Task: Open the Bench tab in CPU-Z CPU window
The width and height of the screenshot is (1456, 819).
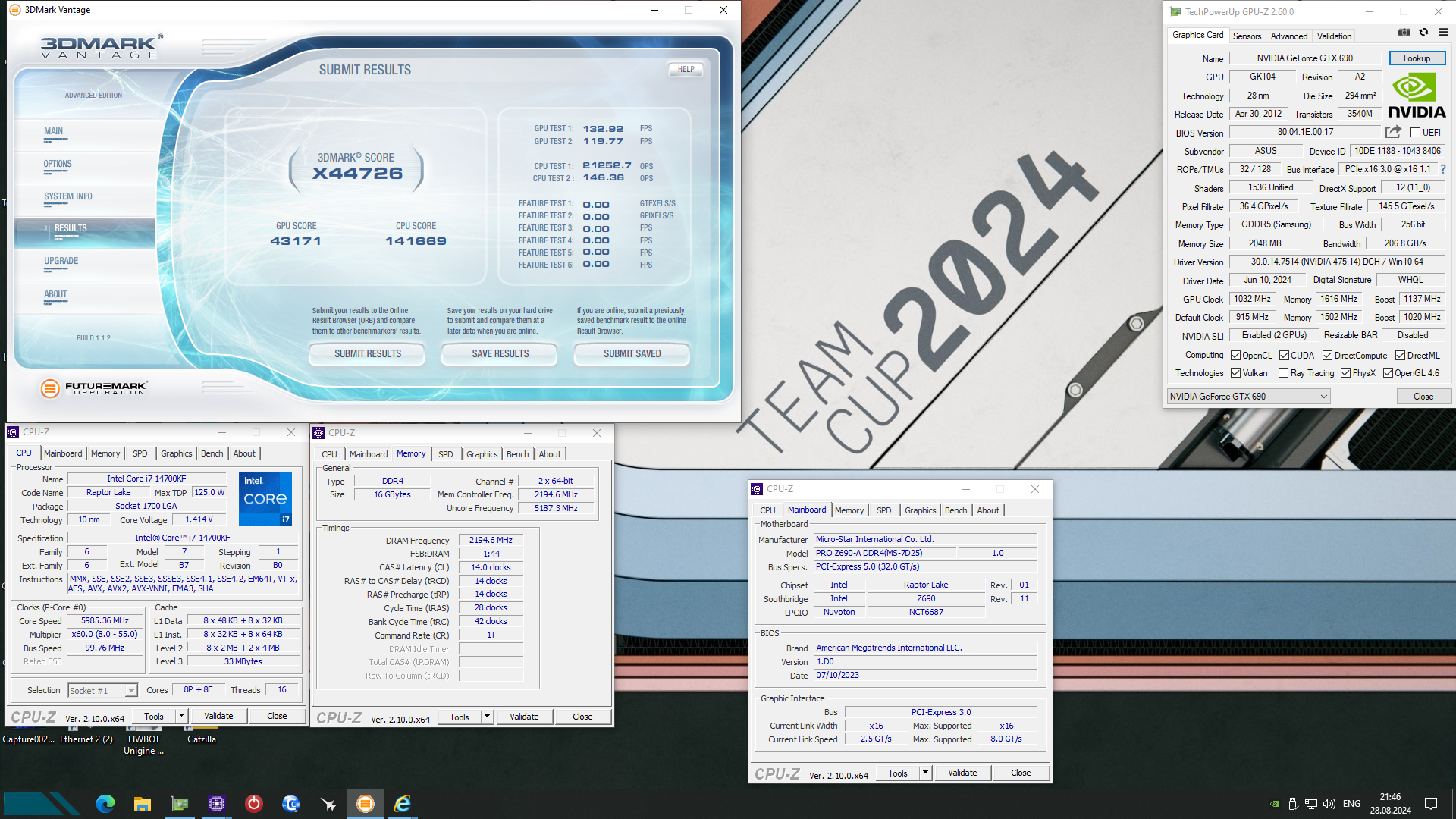Action: pos(212,453)
